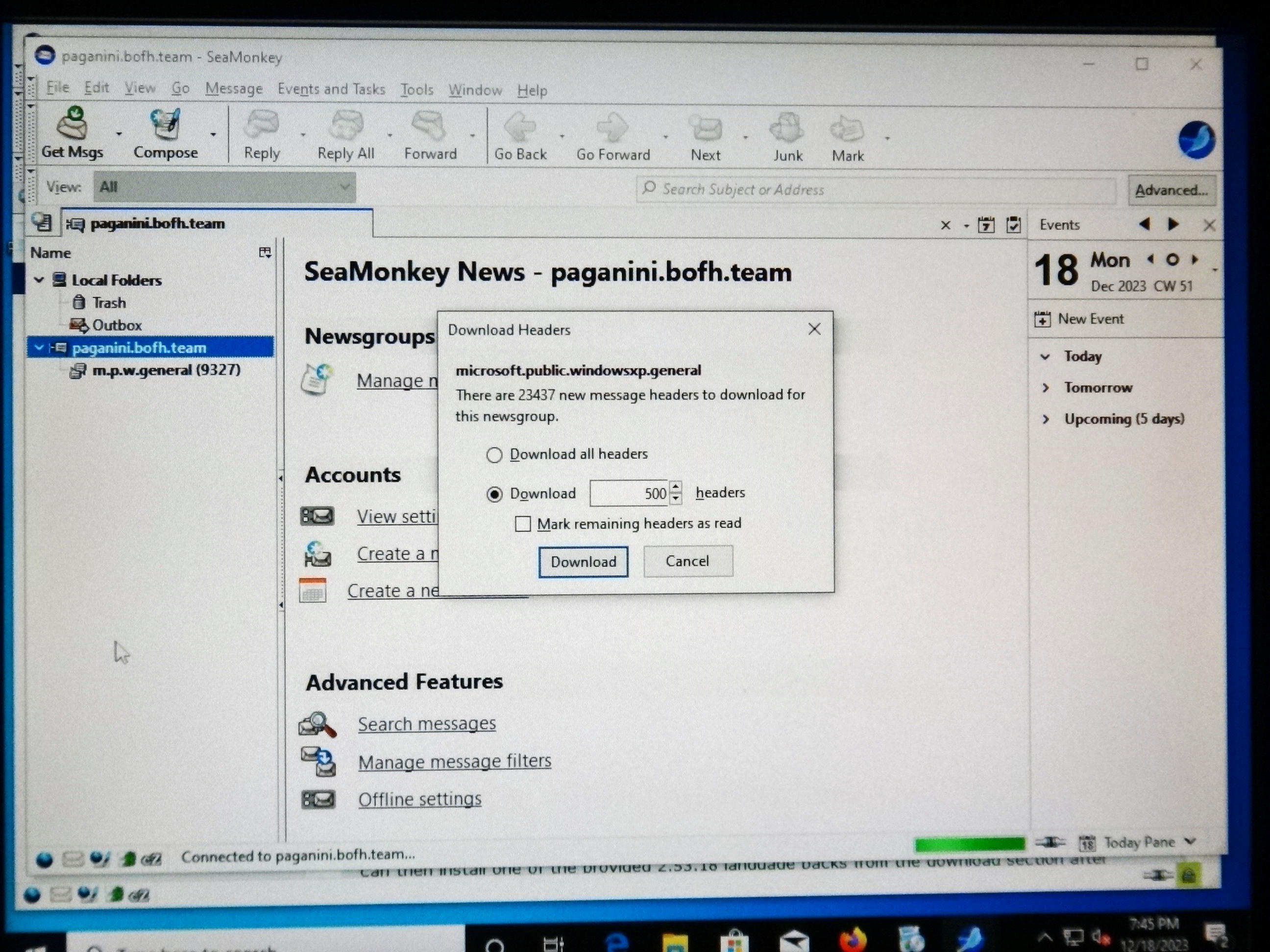Expand the Upcoming (5 days) section

1046,420
